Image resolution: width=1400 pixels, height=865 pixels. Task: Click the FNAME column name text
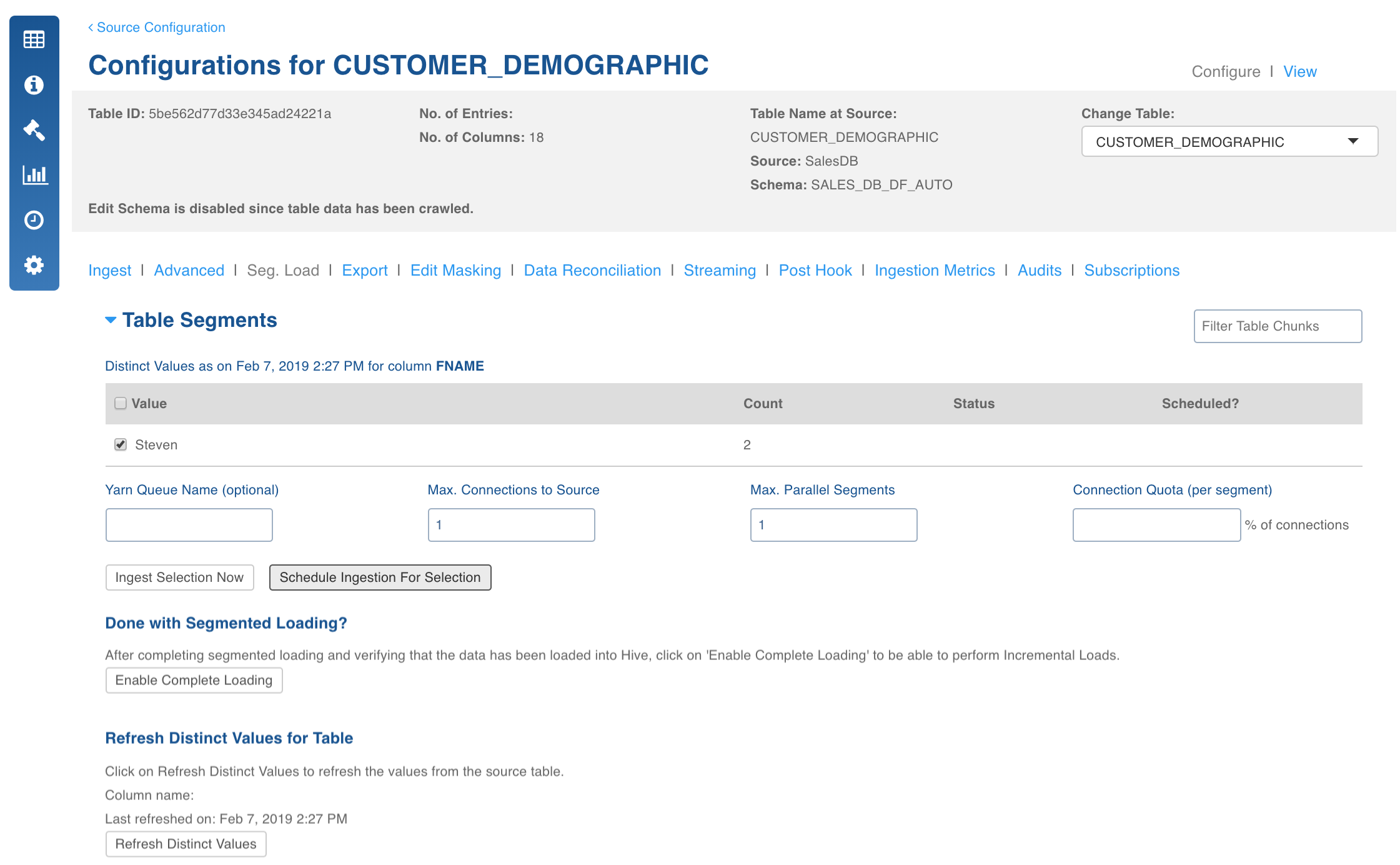coord(460,366)
